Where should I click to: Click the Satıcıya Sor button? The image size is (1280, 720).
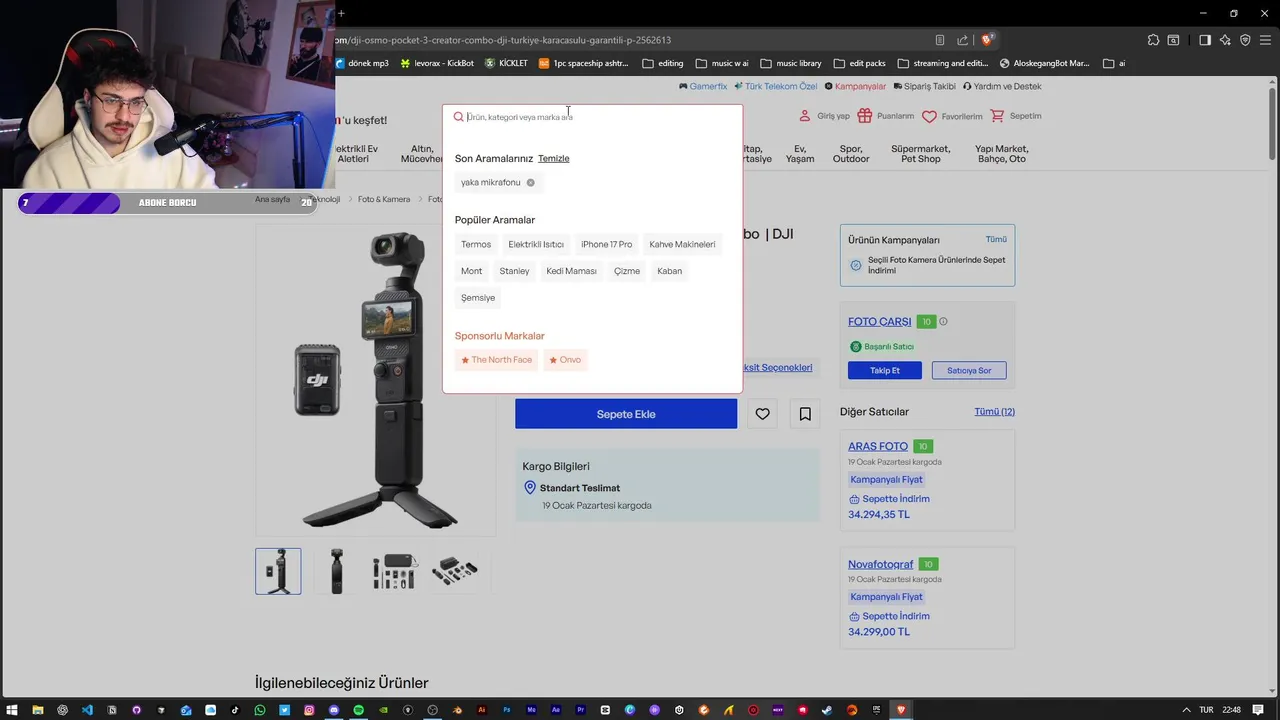pos(969,370)
